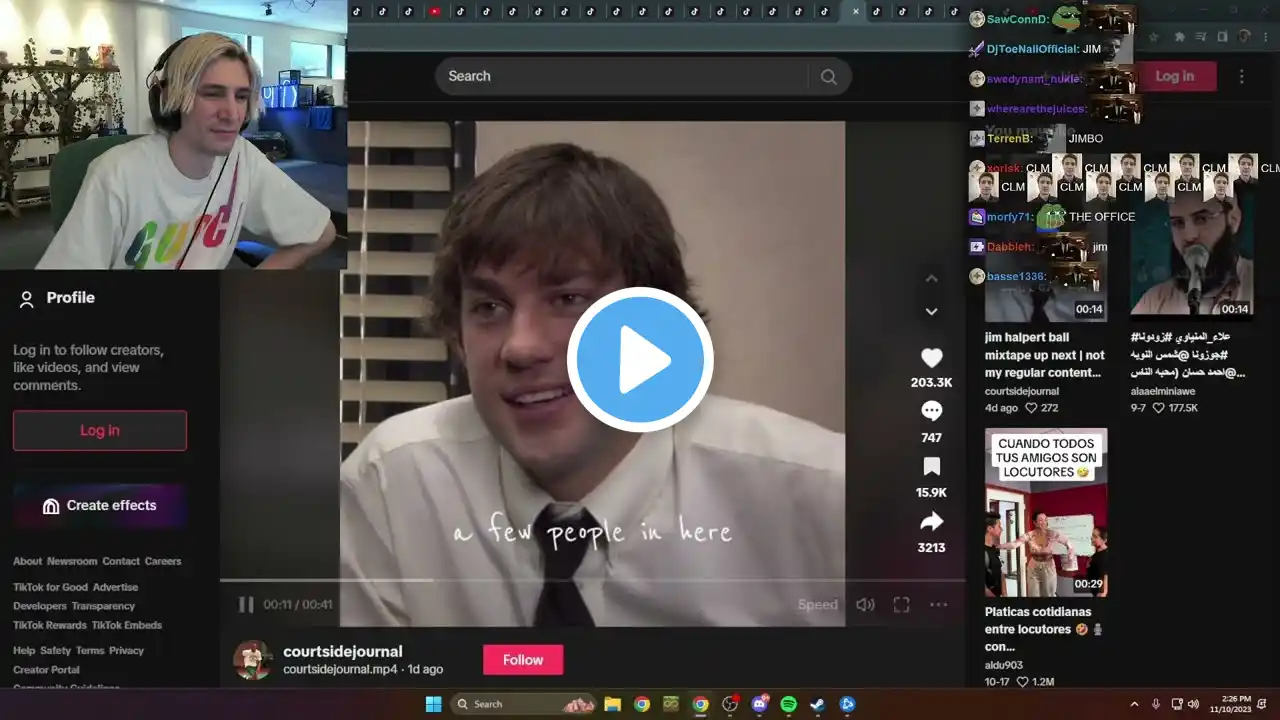Open the Transparency footer link
This screenshot has width=1280, height=720.
(103, 606)
